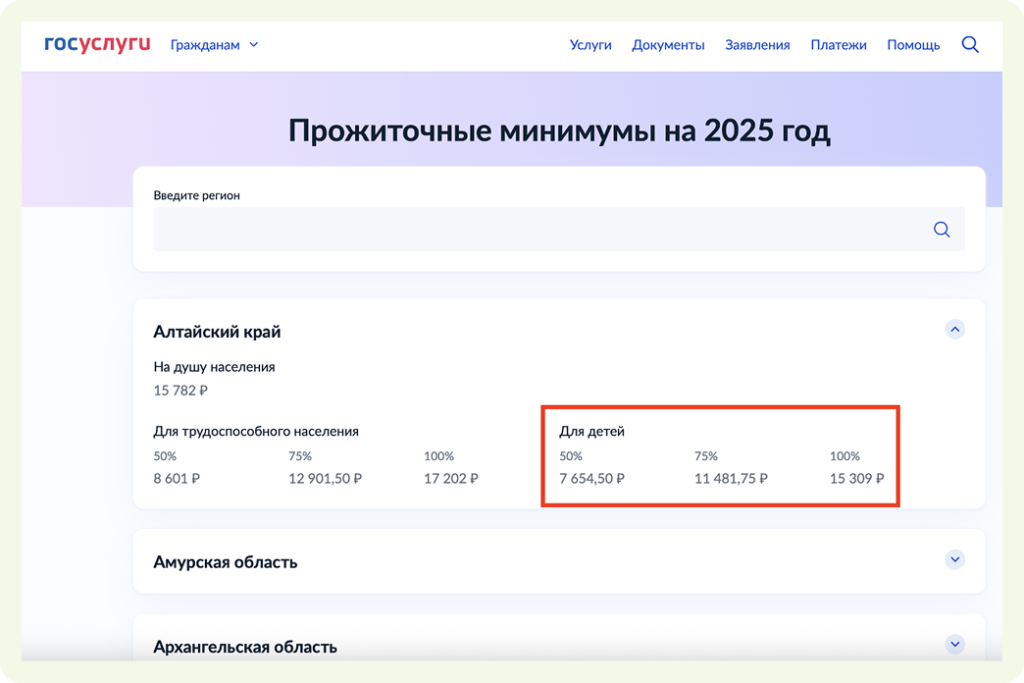
Task: Open site search via header magnifier icon
Action: pyautogui.click(x=969, y=45)
